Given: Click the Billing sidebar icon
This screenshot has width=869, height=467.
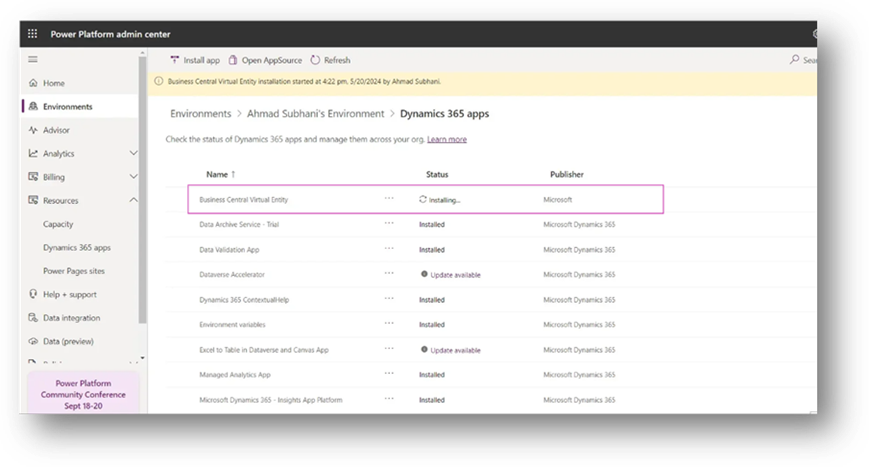Looking at the screenshot, I should pyautogui.click(x=33, y=177).
